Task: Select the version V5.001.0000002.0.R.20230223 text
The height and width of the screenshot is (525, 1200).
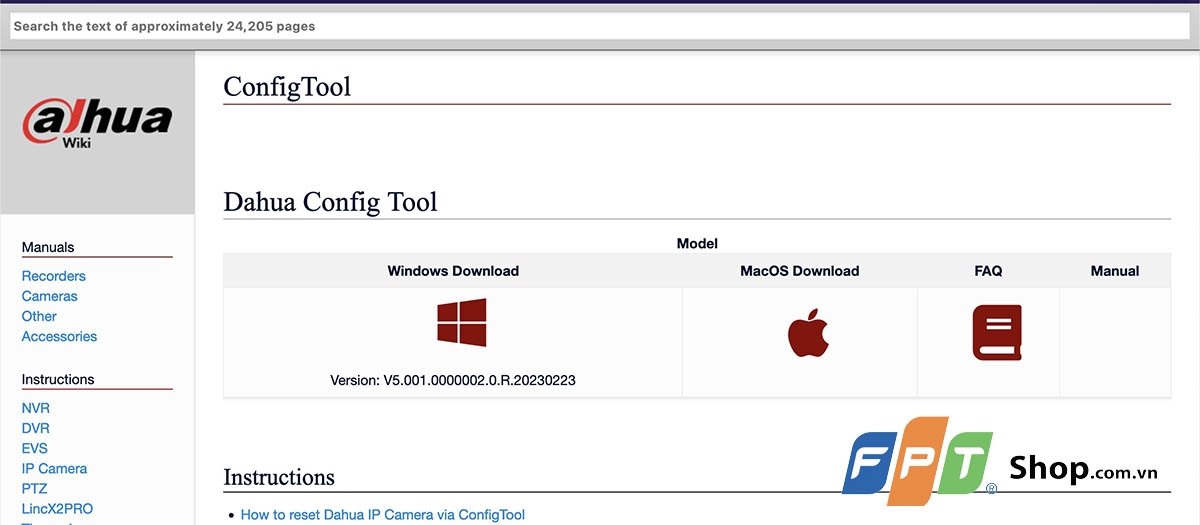Action: [453, 380]
